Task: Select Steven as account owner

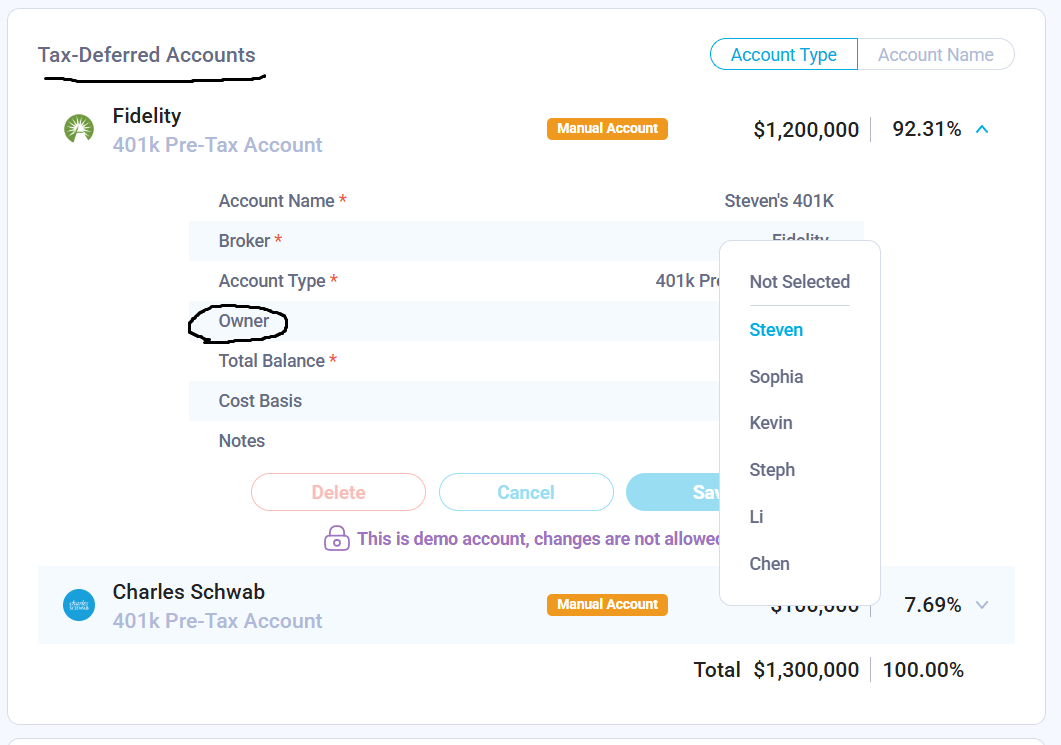Action: (x=776, y=330)
